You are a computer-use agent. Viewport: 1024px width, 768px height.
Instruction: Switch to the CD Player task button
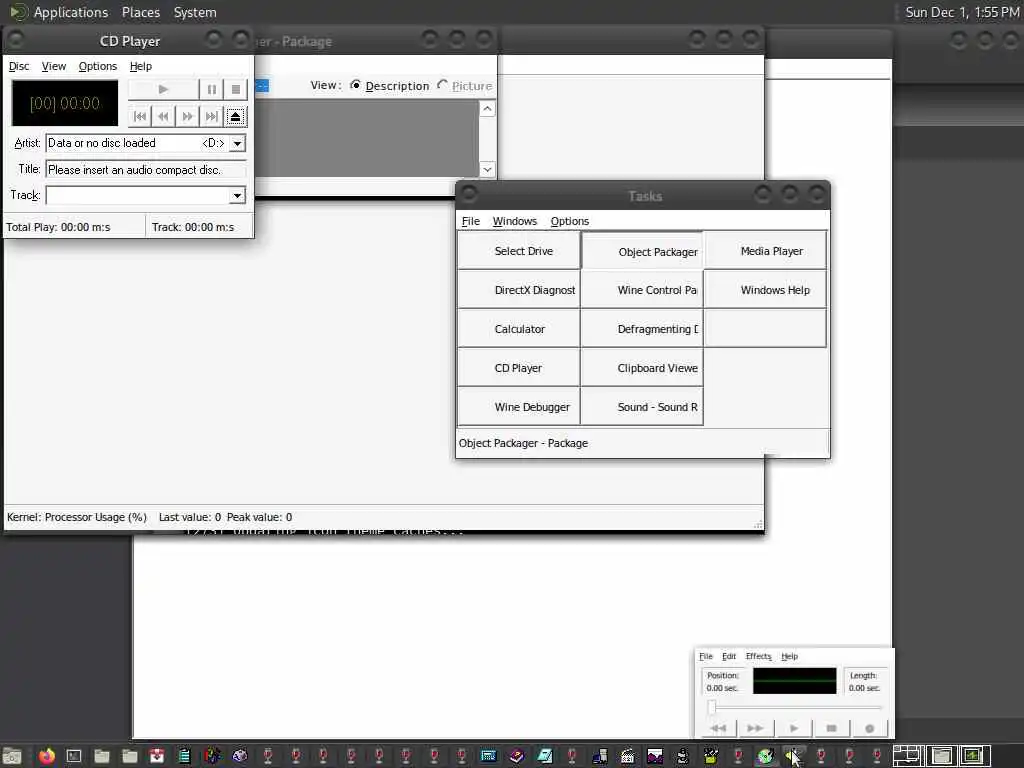pyautogui.click(x=519, y=368)
